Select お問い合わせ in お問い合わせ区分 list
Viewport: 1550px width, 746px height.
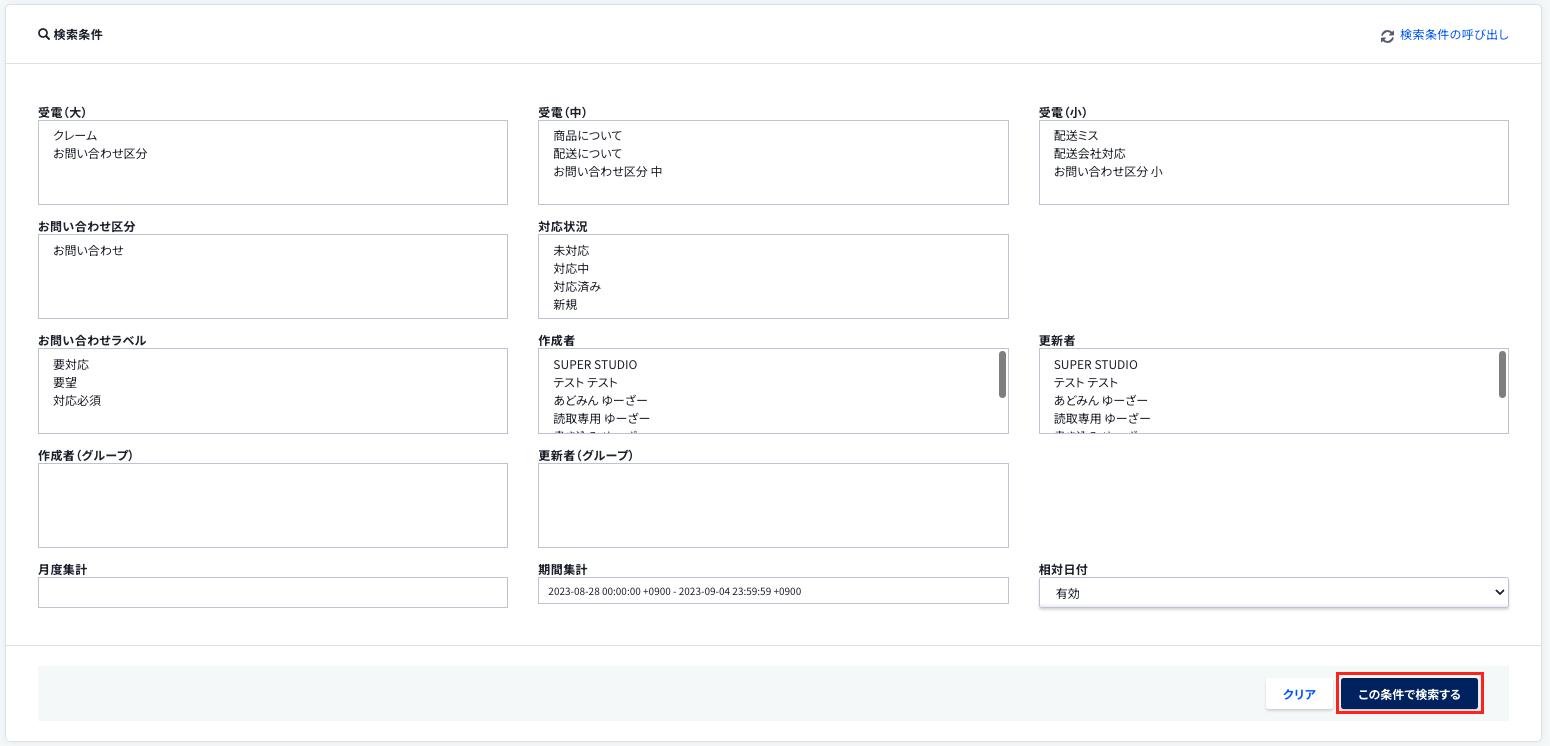[x=89, y=251]
